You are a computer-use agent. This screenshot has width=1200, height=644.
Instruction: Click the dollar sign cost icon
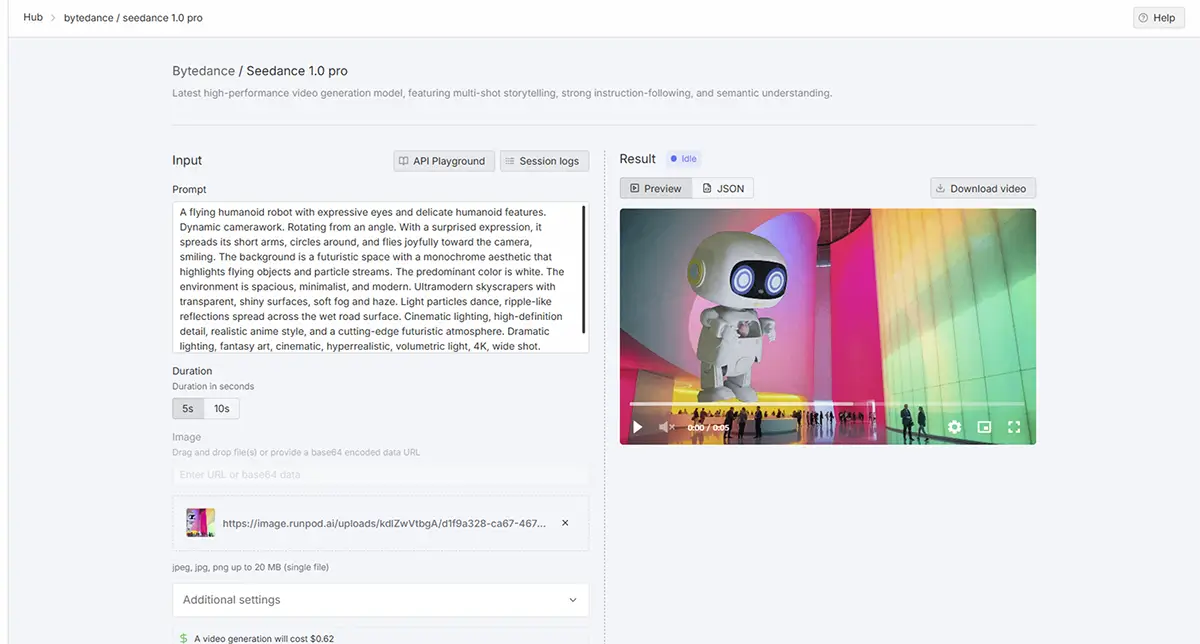tap(183, 638)
